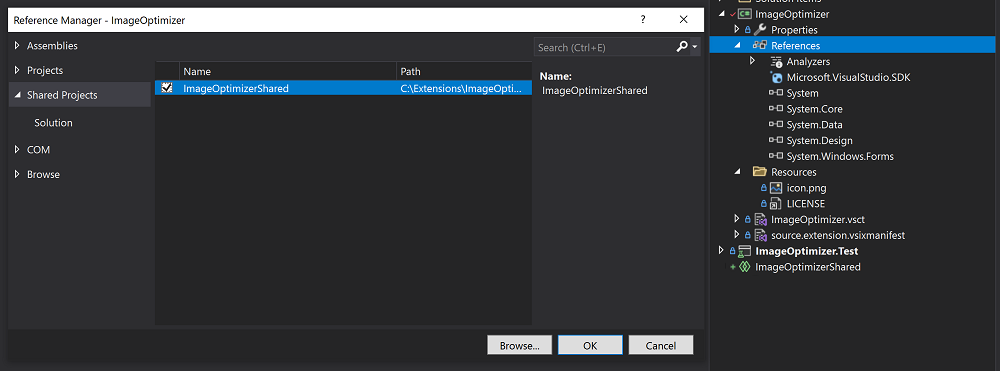Expand the Browse category
The height and width of the screenshot is (371, 1000).
coord(17,174)
